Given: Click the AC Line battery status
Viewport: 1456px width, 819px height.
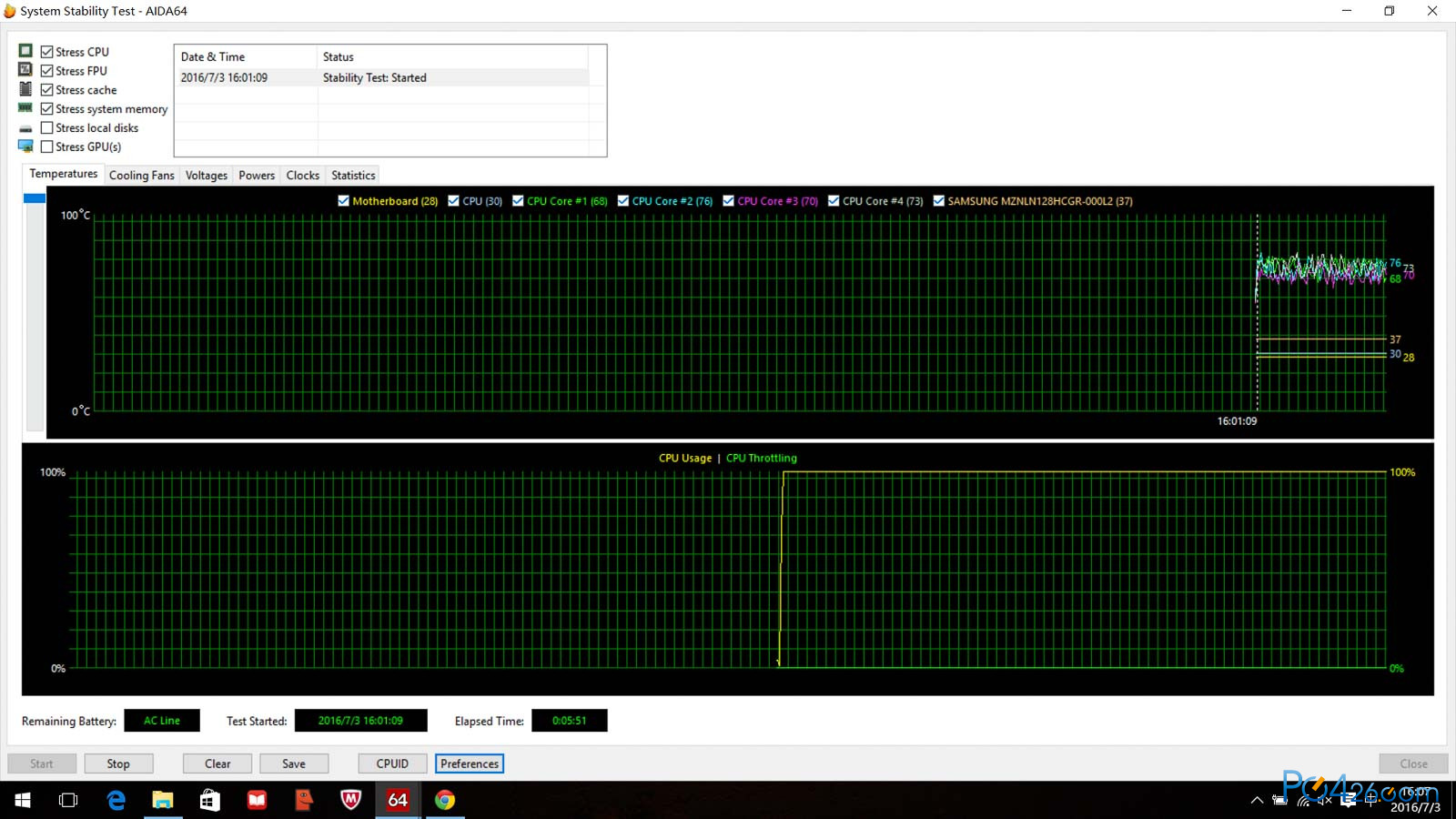Looking at the screenshot, I should 162,721.
